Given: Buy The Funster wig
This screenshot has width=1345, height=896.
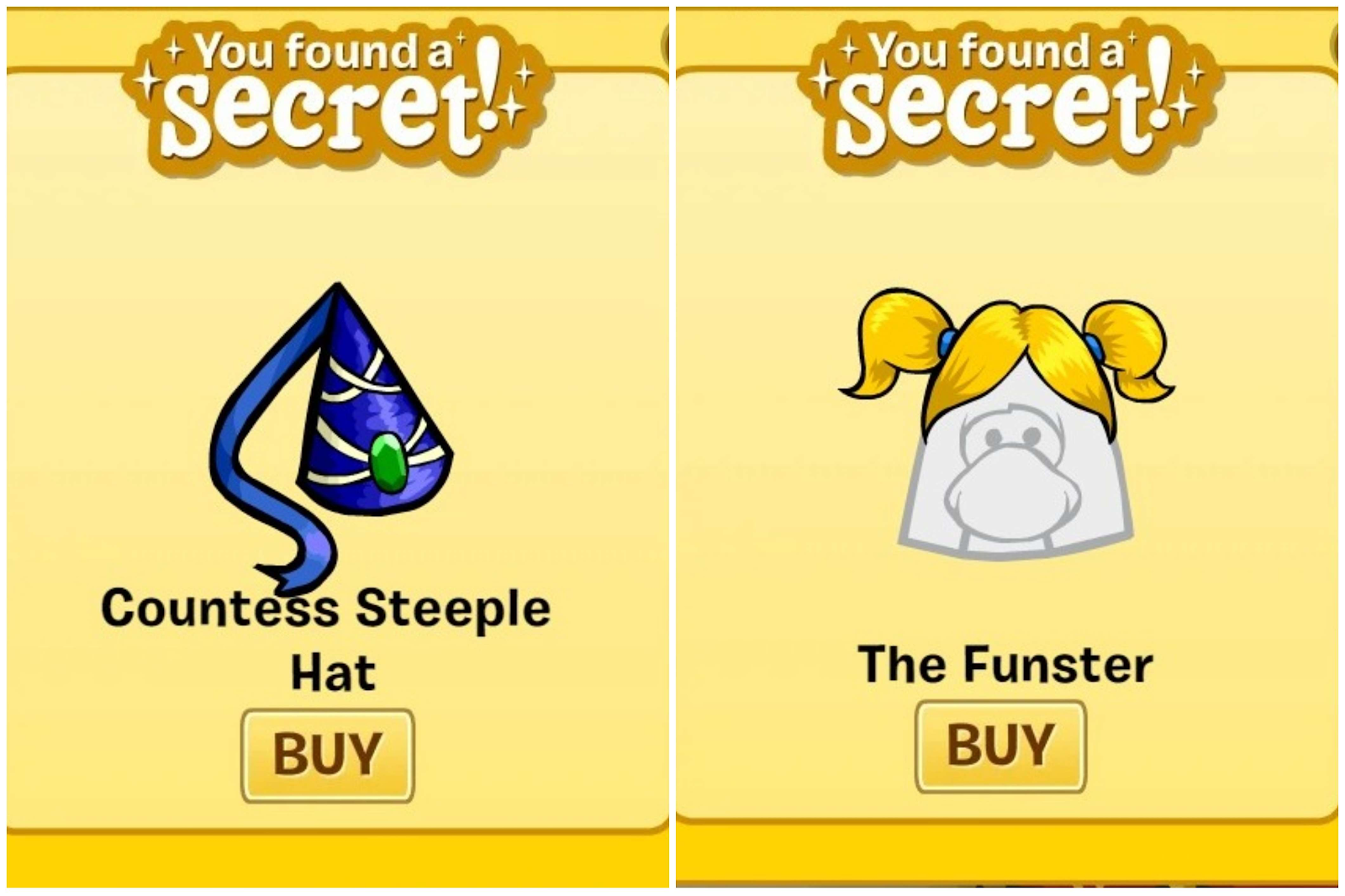Looking at the screenshot, I should pos(1001,746).
